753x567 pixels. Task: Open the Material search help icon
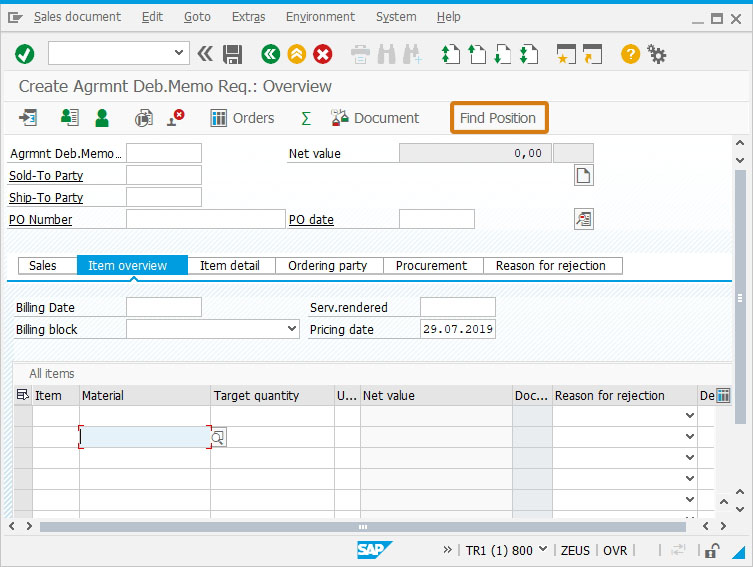[218, 437]
